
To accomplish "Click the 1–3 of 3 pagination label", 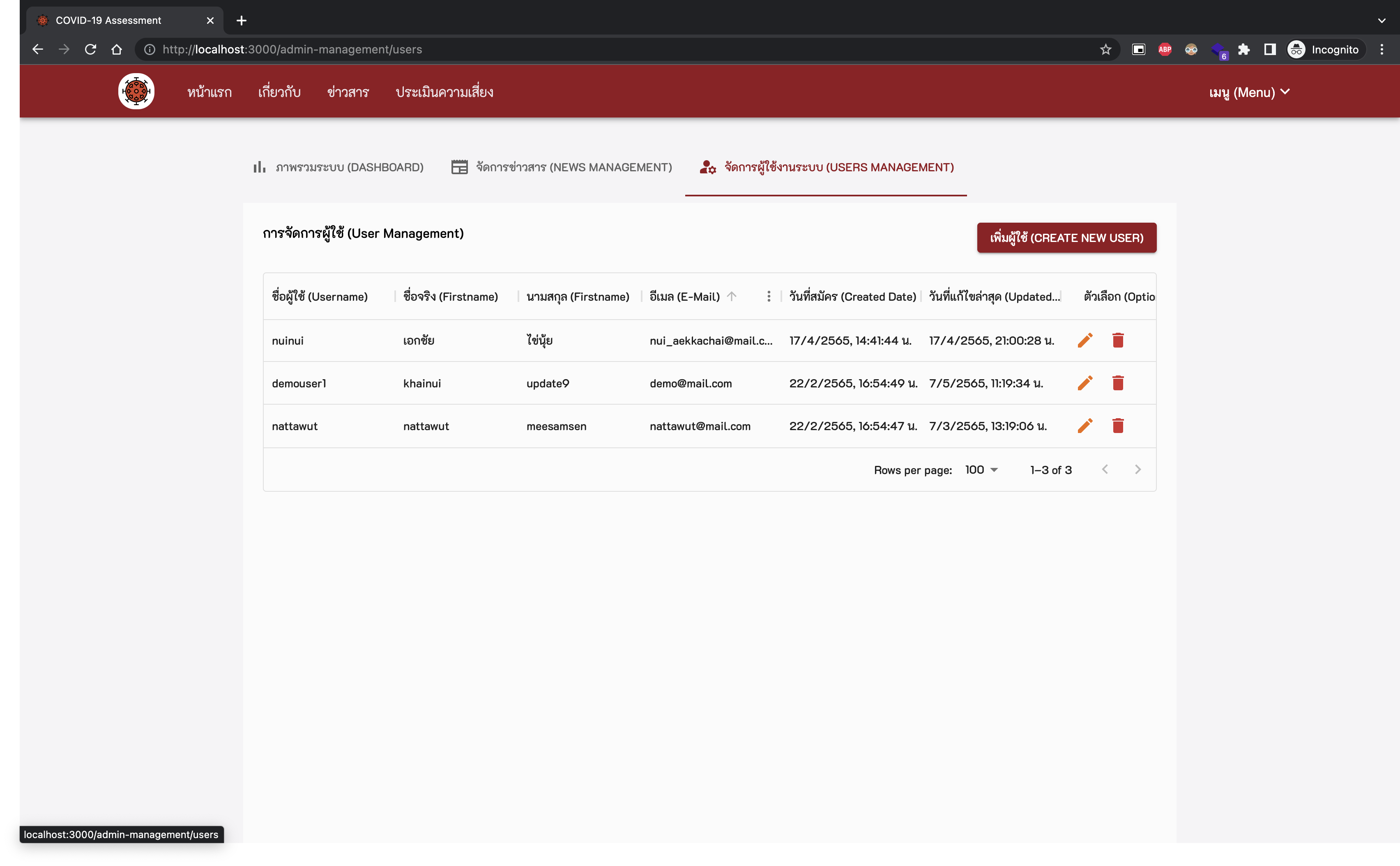I will (x=1051, y=470).
